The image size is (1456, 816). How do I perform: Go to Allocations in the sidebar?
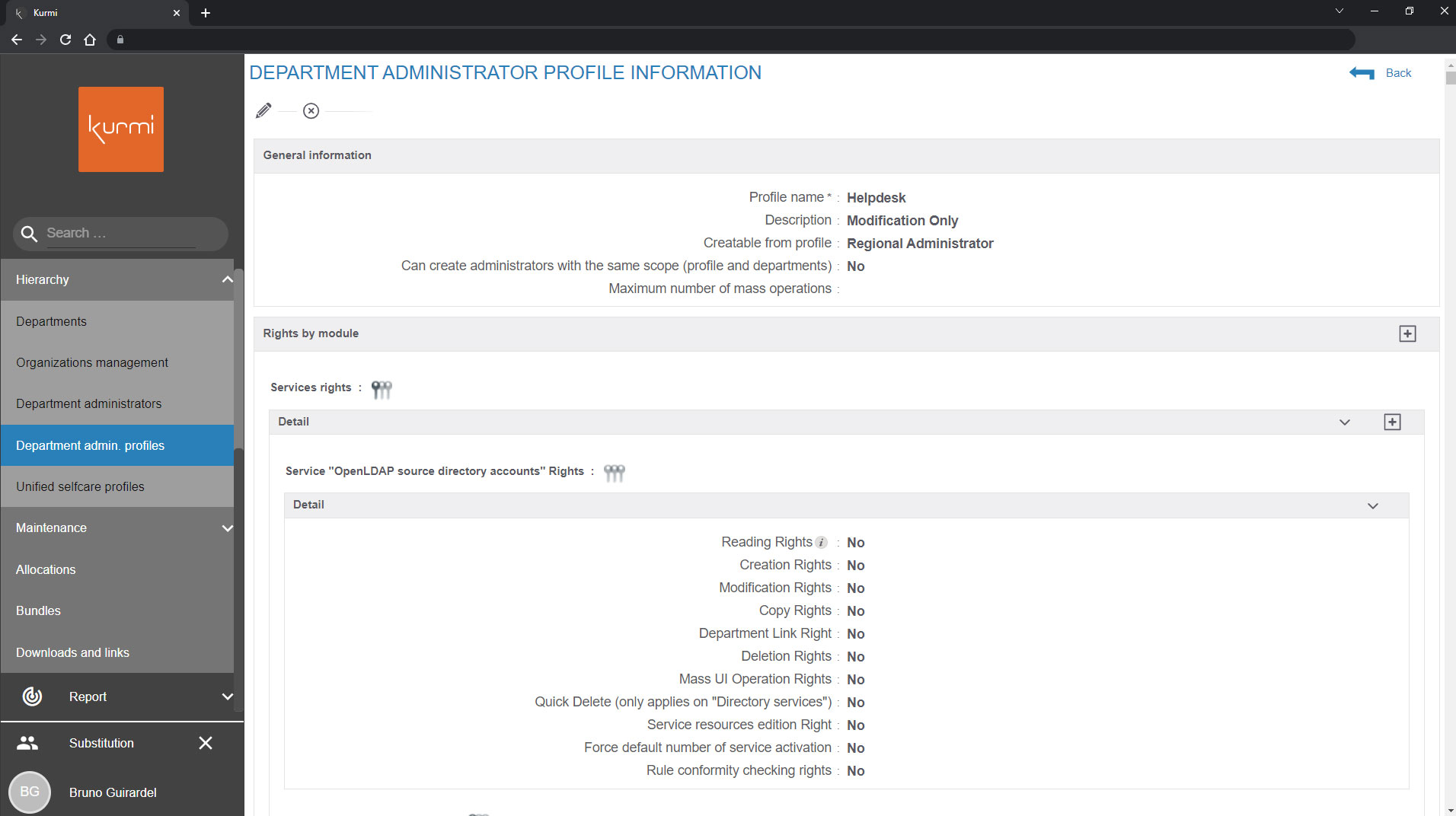[x=117, y=570]
